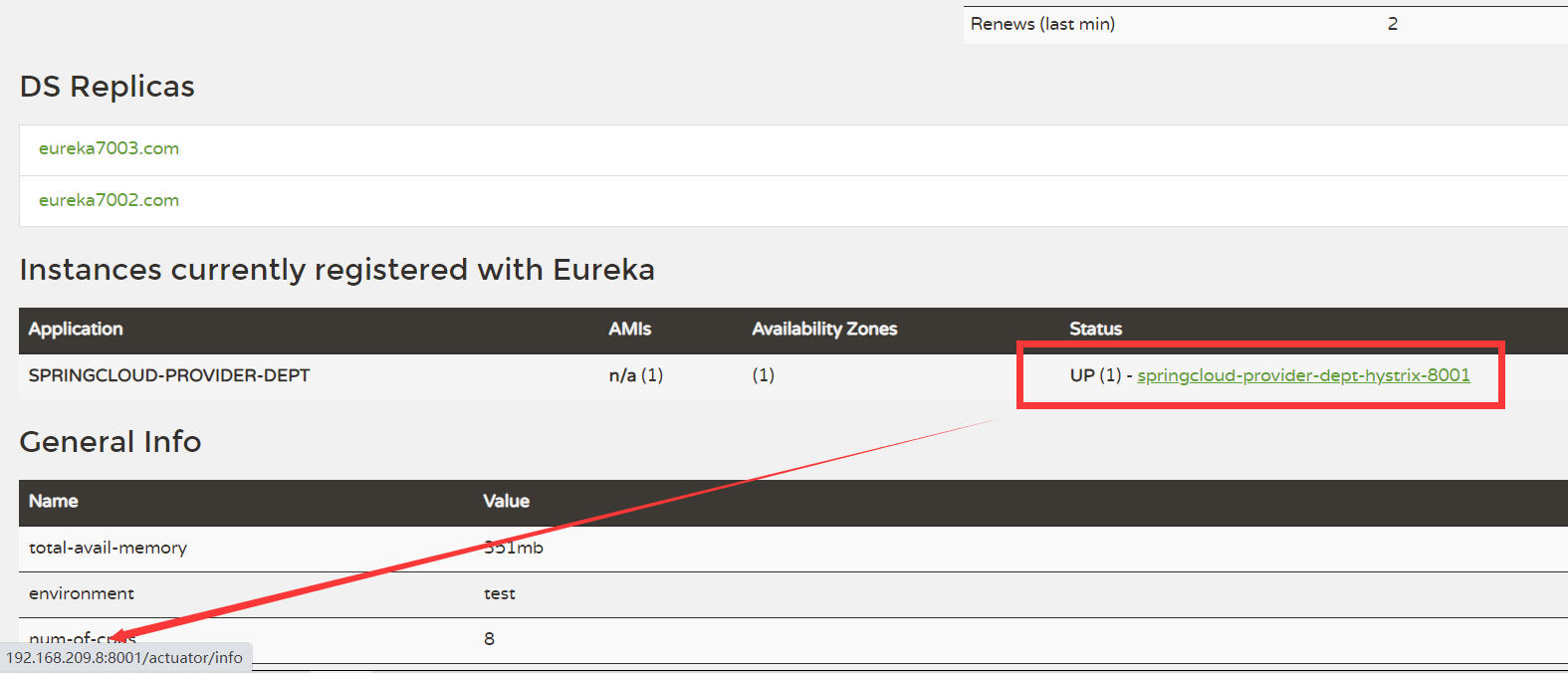This screenshot has height=673, width=1568.
Task: Click the Application column header
Action: (x=76, y=329)
